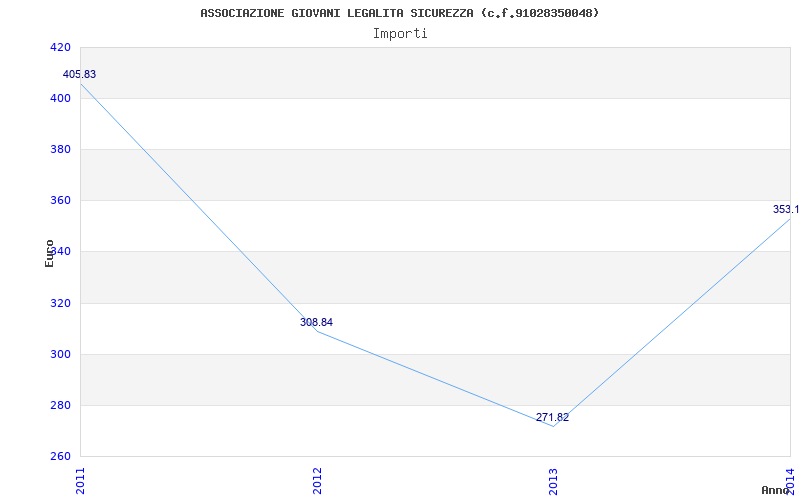Click the Anno x-axis title

tap(775, 490)
